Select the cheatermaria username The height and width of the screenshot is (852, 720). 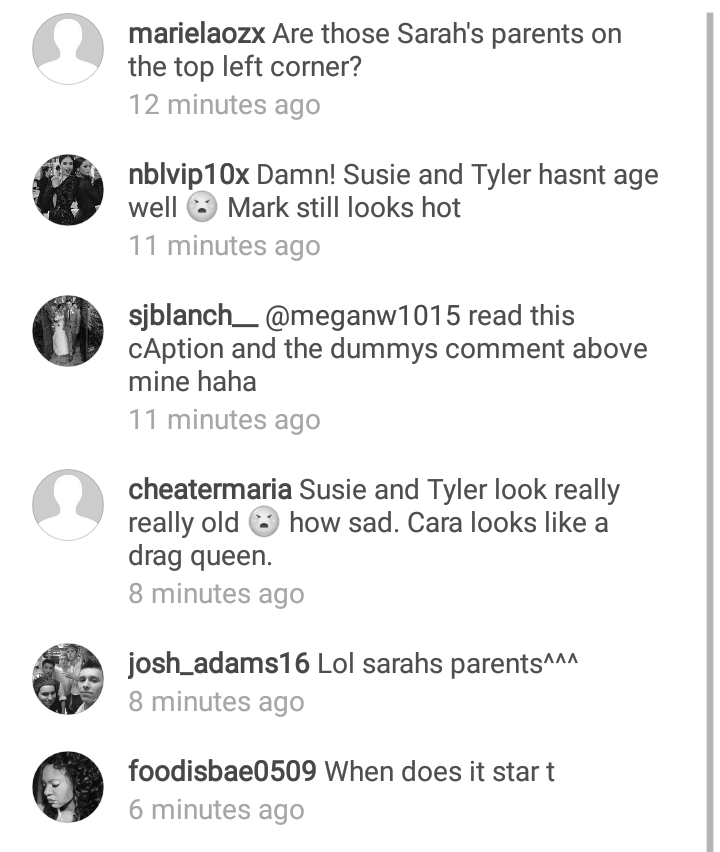210,490
